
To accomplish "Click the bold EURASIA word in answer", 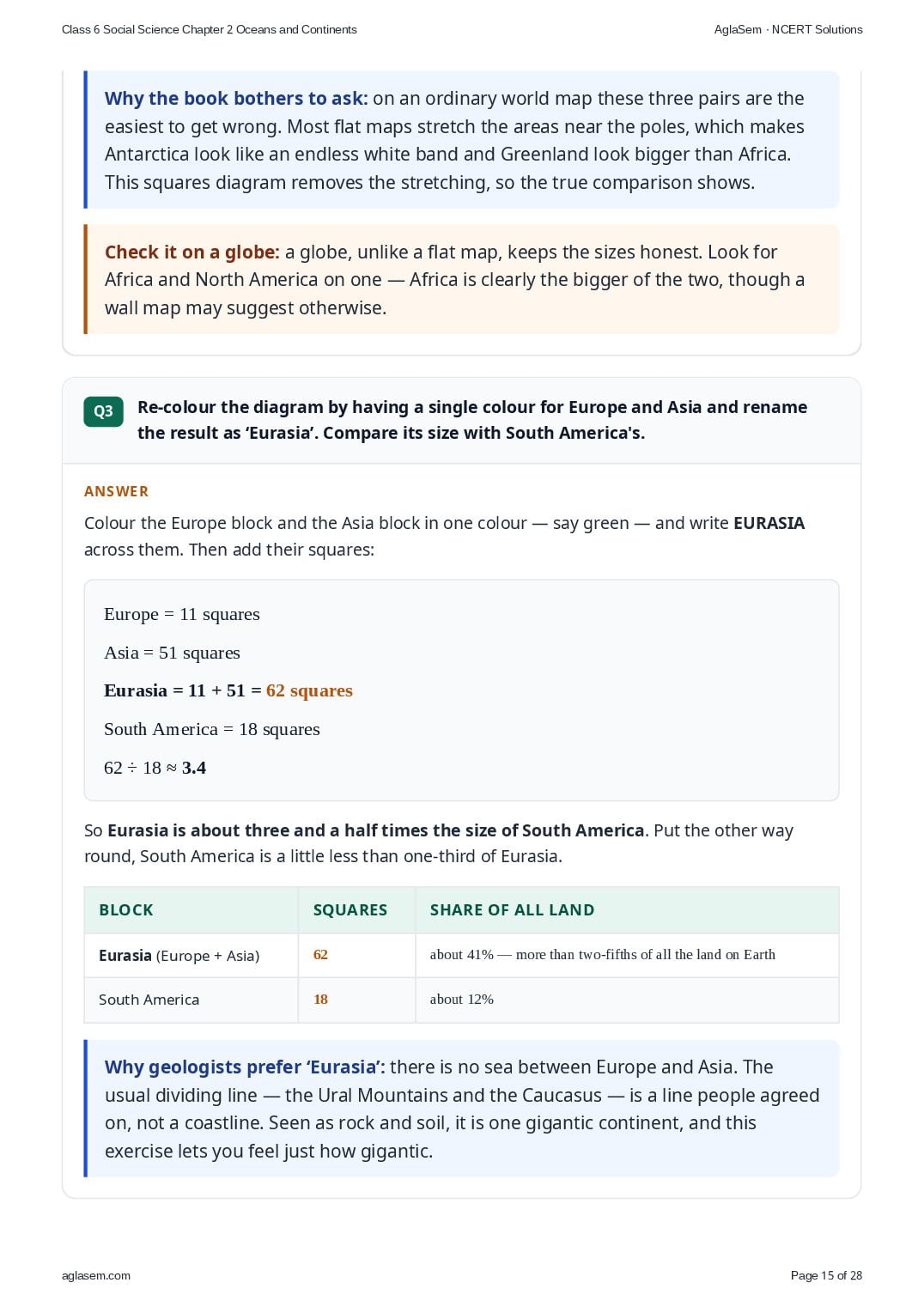I will pos(769,523).
